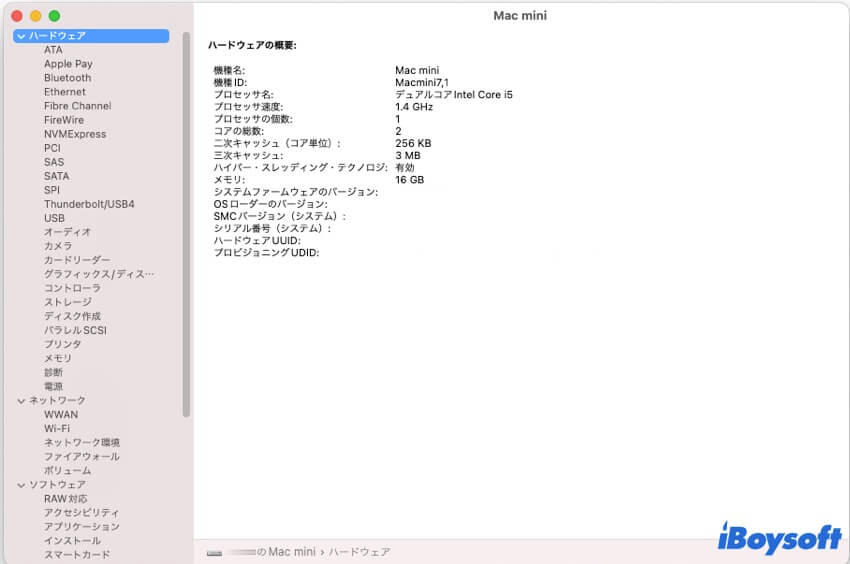Open the アプリケーション entry
The image size is (850, 564).
(x=82, y=527)
